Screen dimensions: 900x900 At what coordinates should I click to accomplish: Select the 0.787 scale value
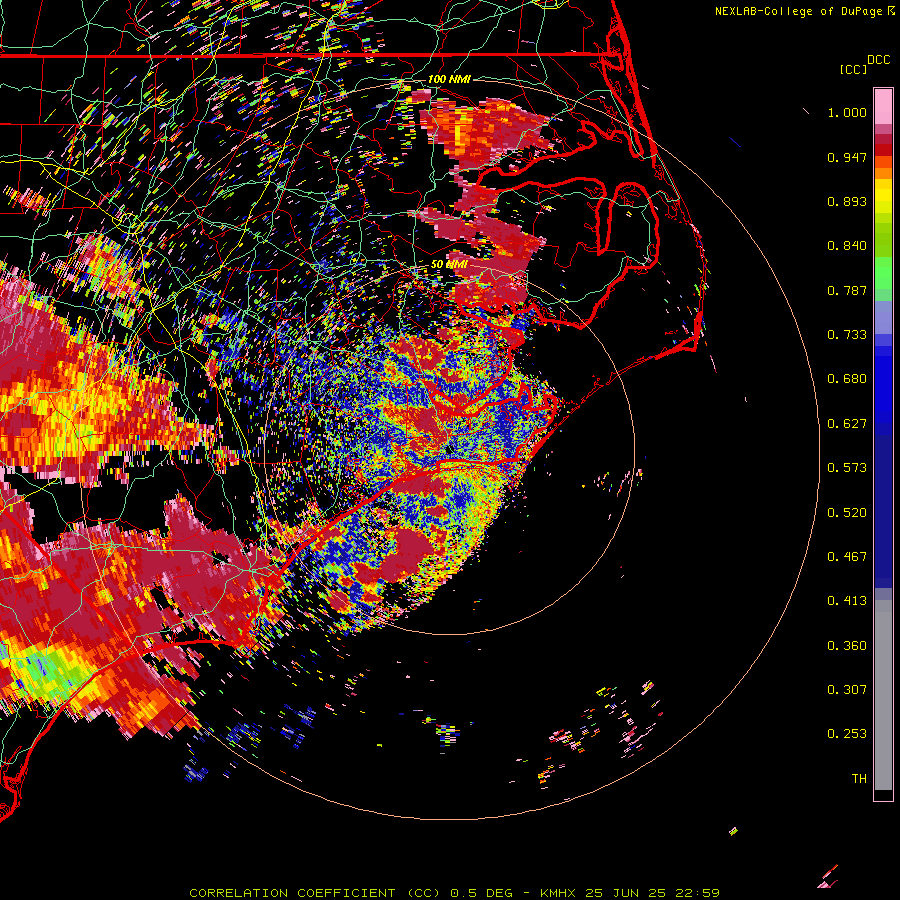coord(847,290)
